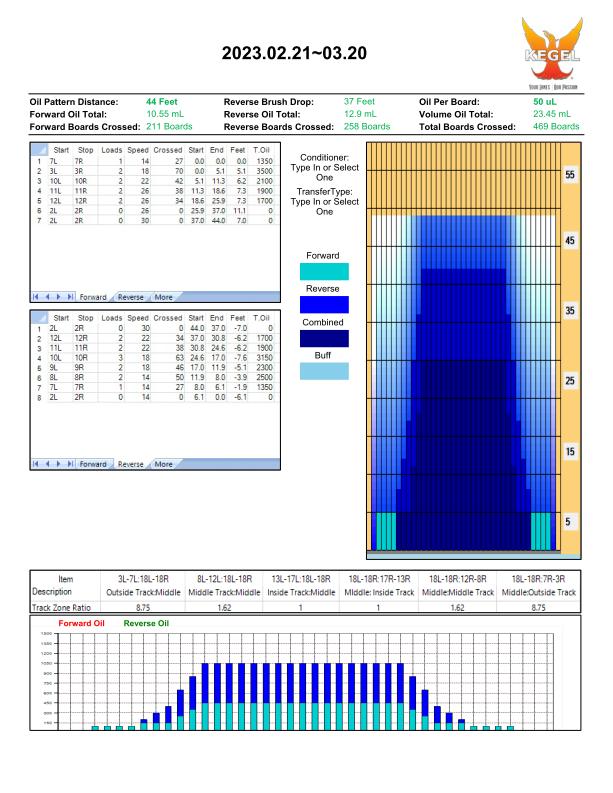The width and height of the screenshot is (613, 793).
Task: Click Forward Oil Total value '10.55 mL'
Action: [165, 114]
